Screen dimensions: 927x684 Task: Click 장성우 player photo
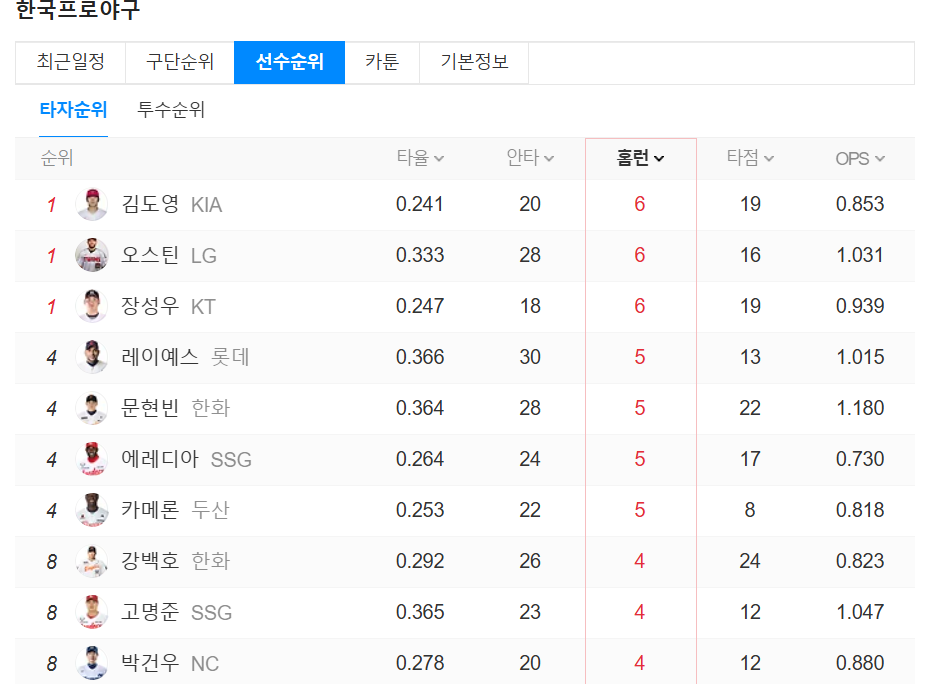point(92,306)
